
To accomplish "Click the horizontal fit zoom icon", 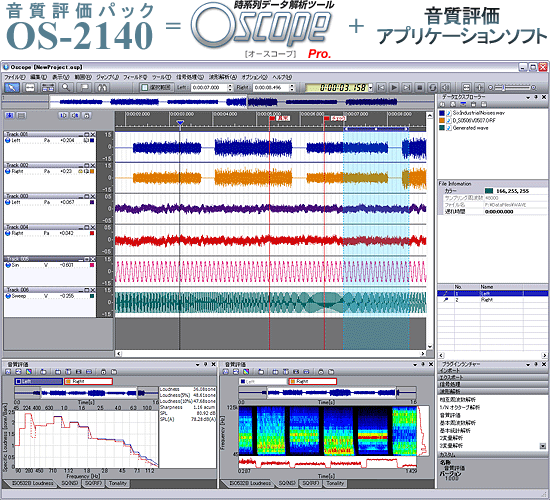I will click(x=466, y=87).
